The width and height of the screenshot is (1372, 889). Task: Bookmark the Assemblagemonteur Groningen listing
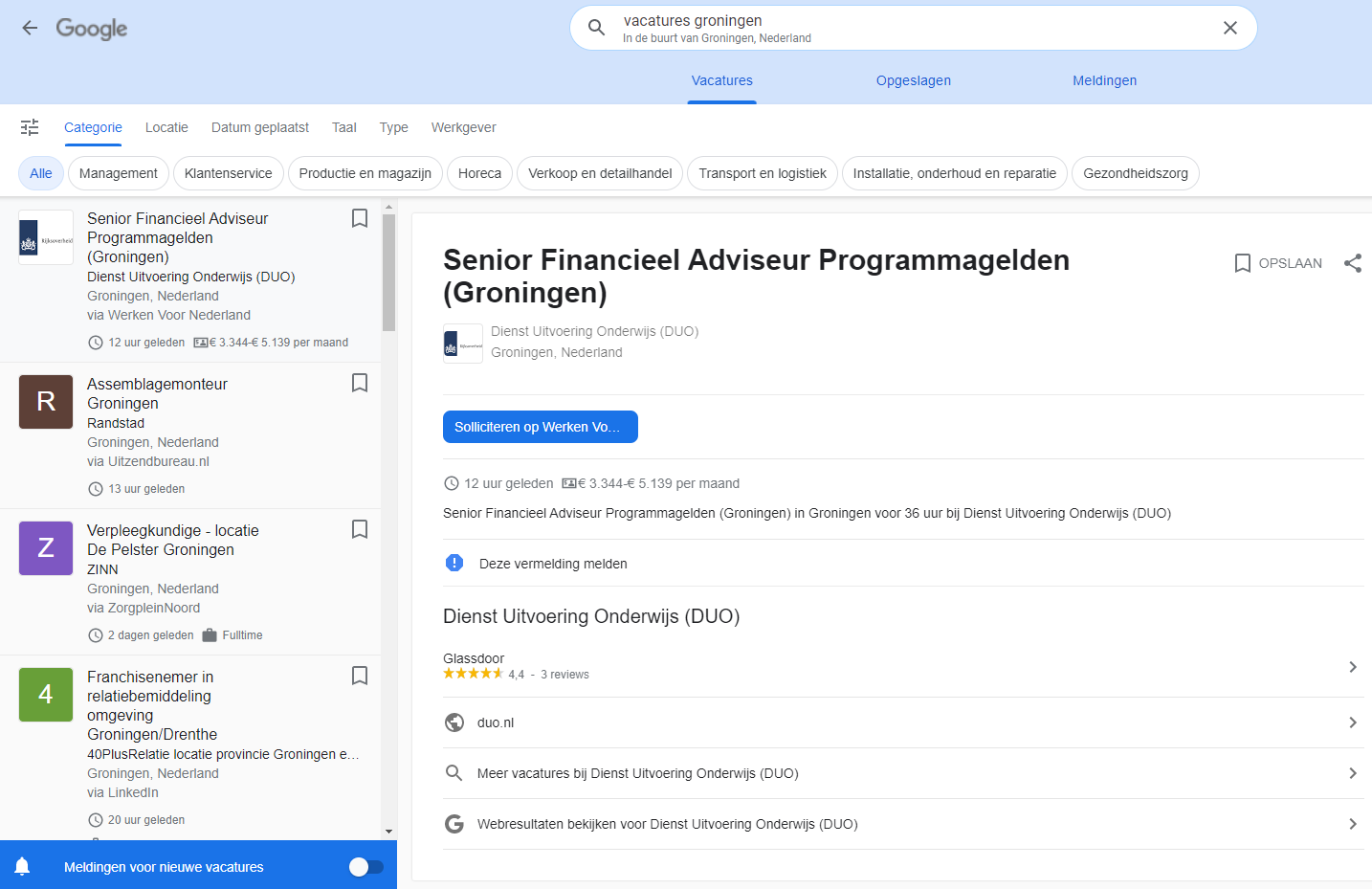coord(360,383)
